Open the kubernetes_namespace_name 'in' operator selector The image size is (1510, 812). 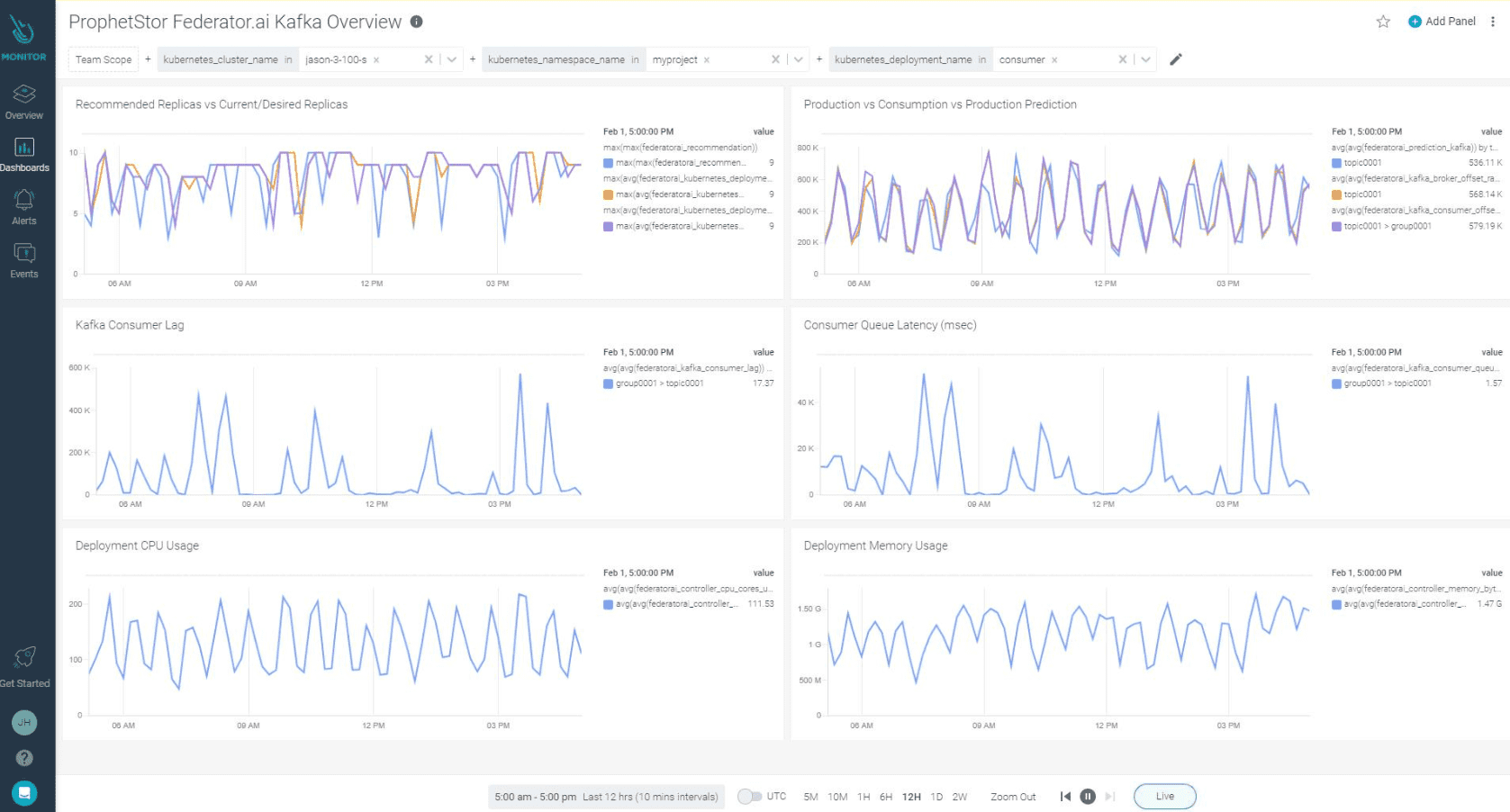(635, 59)
